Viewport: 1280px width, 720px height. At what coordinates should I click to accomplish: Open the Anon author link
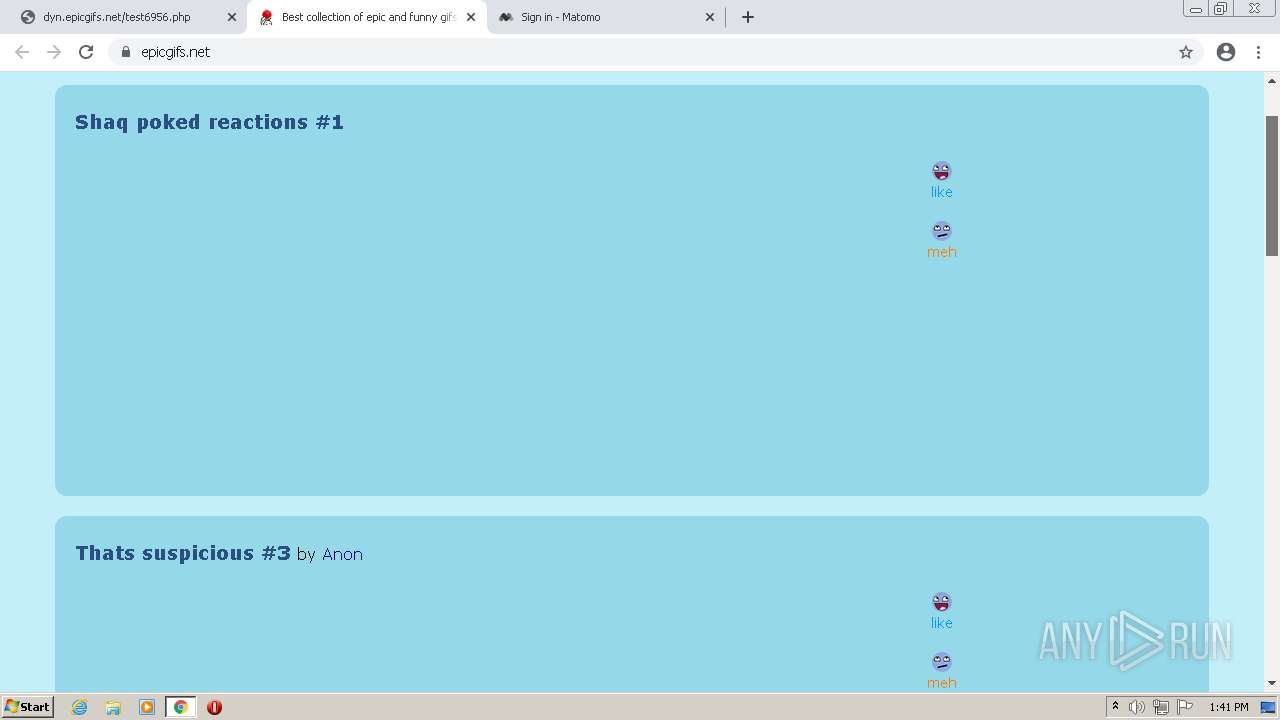click(342, 554)
